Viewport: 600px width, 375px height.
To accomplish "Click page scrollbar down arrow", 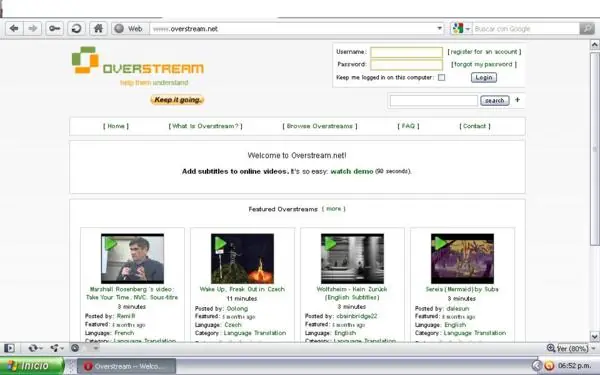I will (594, 337).
